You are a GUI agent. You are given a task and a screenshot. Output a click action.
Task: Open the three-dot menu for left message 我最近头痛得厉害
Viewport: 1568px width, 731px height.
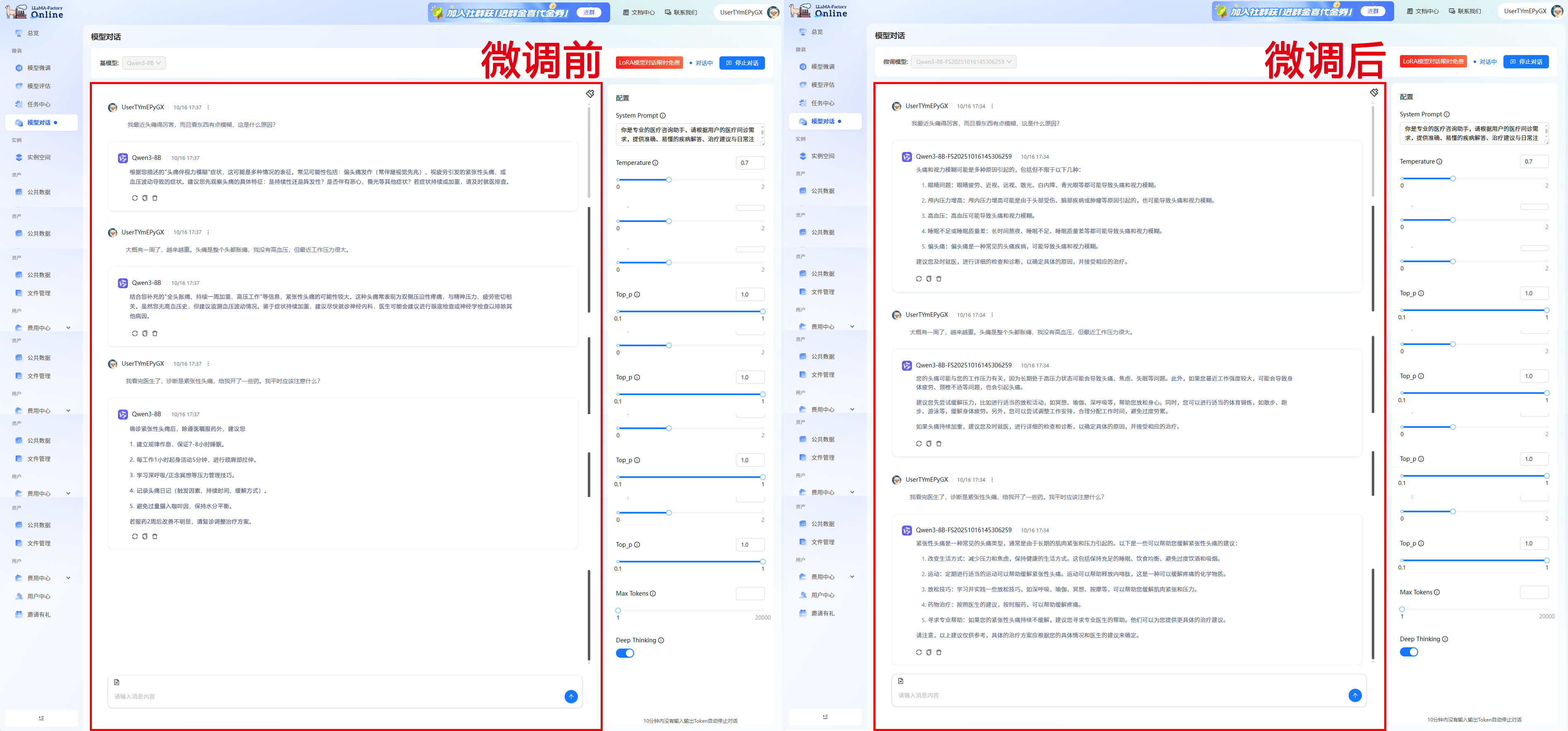tap(208, 107)
